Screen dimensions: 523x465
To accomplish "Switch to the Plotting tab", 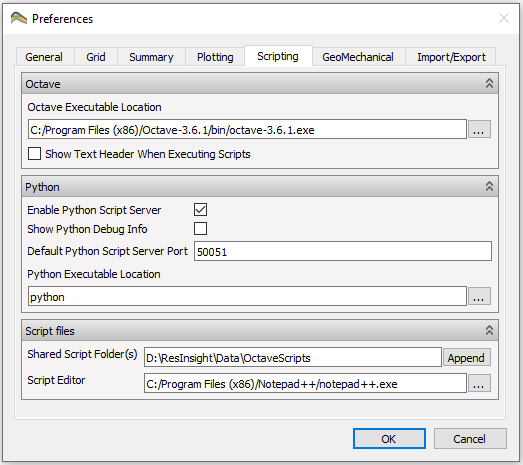I will tap(215, 57).
